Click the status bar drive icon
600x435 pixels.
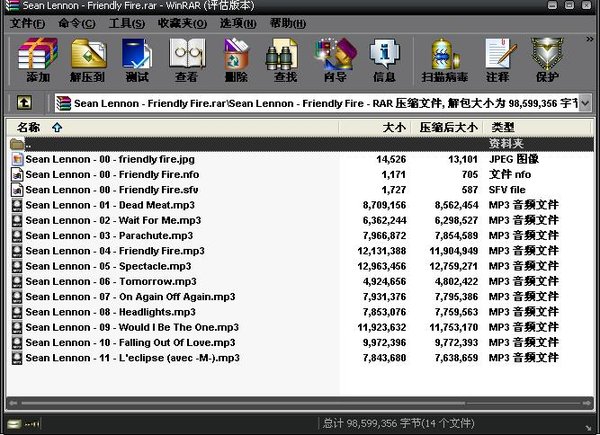click(x=15, y=424)
